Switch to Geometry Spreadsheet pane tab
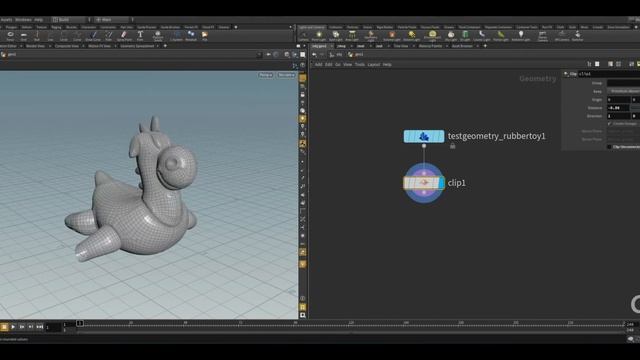The height and width of the screenshot is (360, 640). (x=137, y=46)
